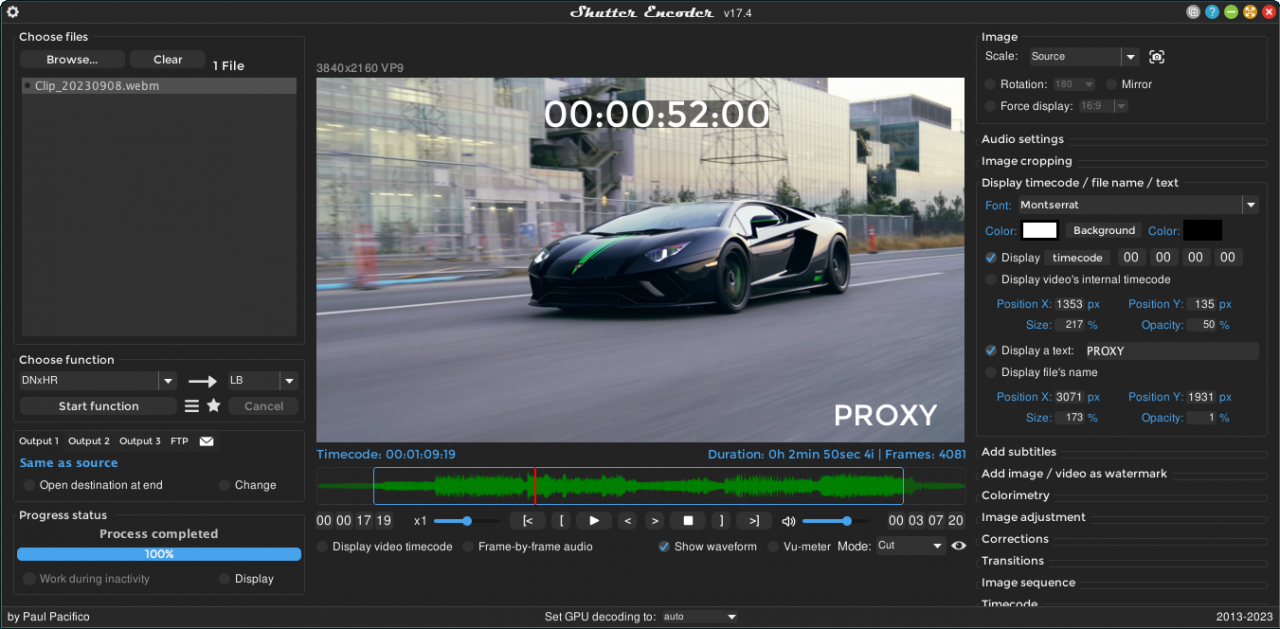Enable the Vu-meter option
Viewport: 1280px width, 629px height.
coord(772,546)
